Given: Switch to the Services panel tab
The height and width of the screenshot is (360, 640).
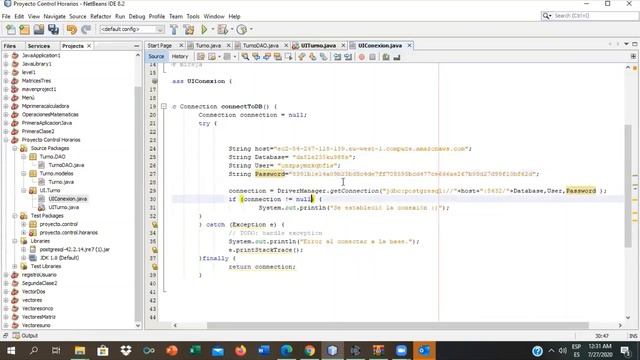Looking at the screenshot, I should pos(39,46).
